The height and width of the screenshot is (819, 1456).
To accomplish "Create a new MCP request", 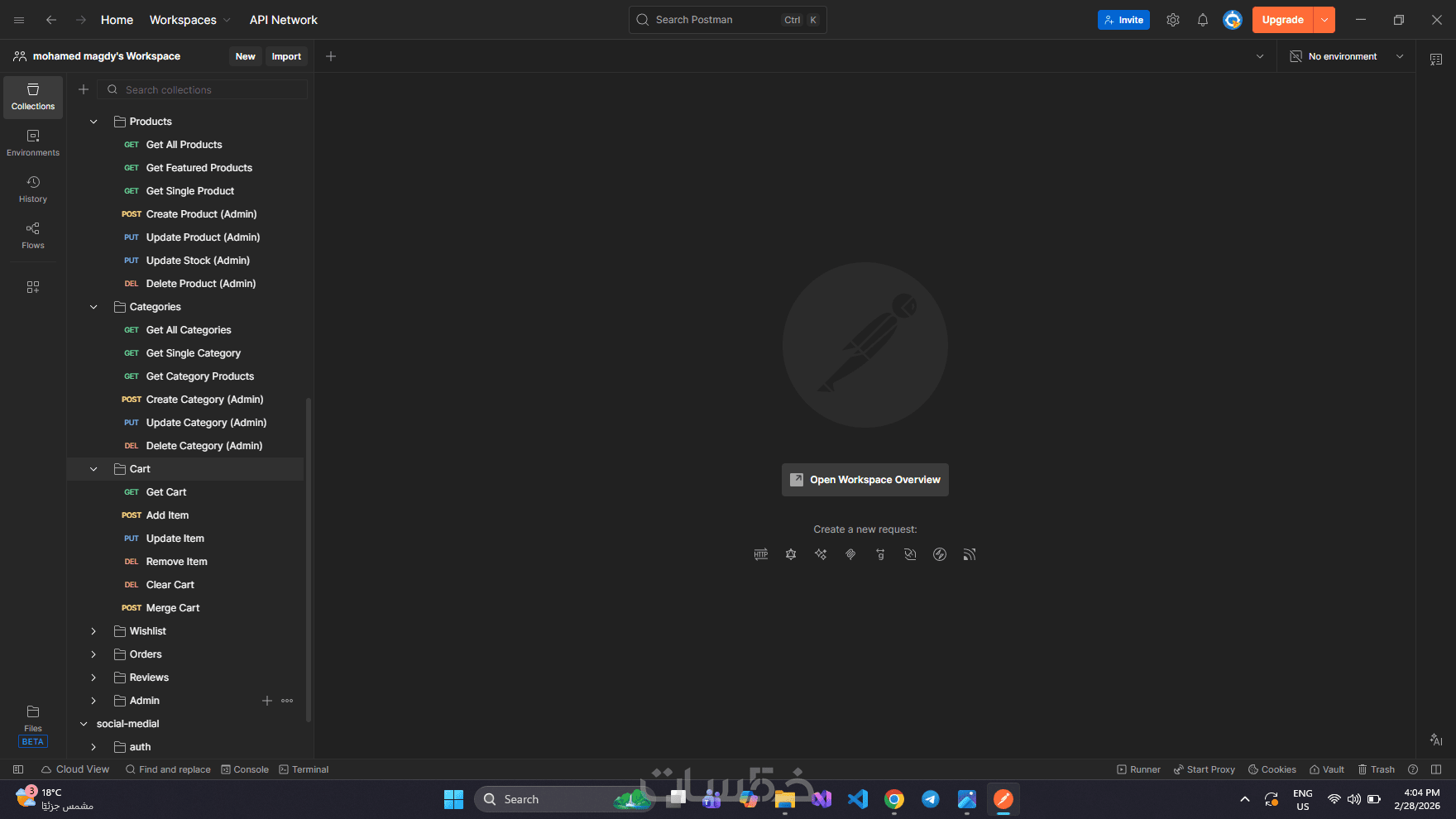I will tap(850, 554).
